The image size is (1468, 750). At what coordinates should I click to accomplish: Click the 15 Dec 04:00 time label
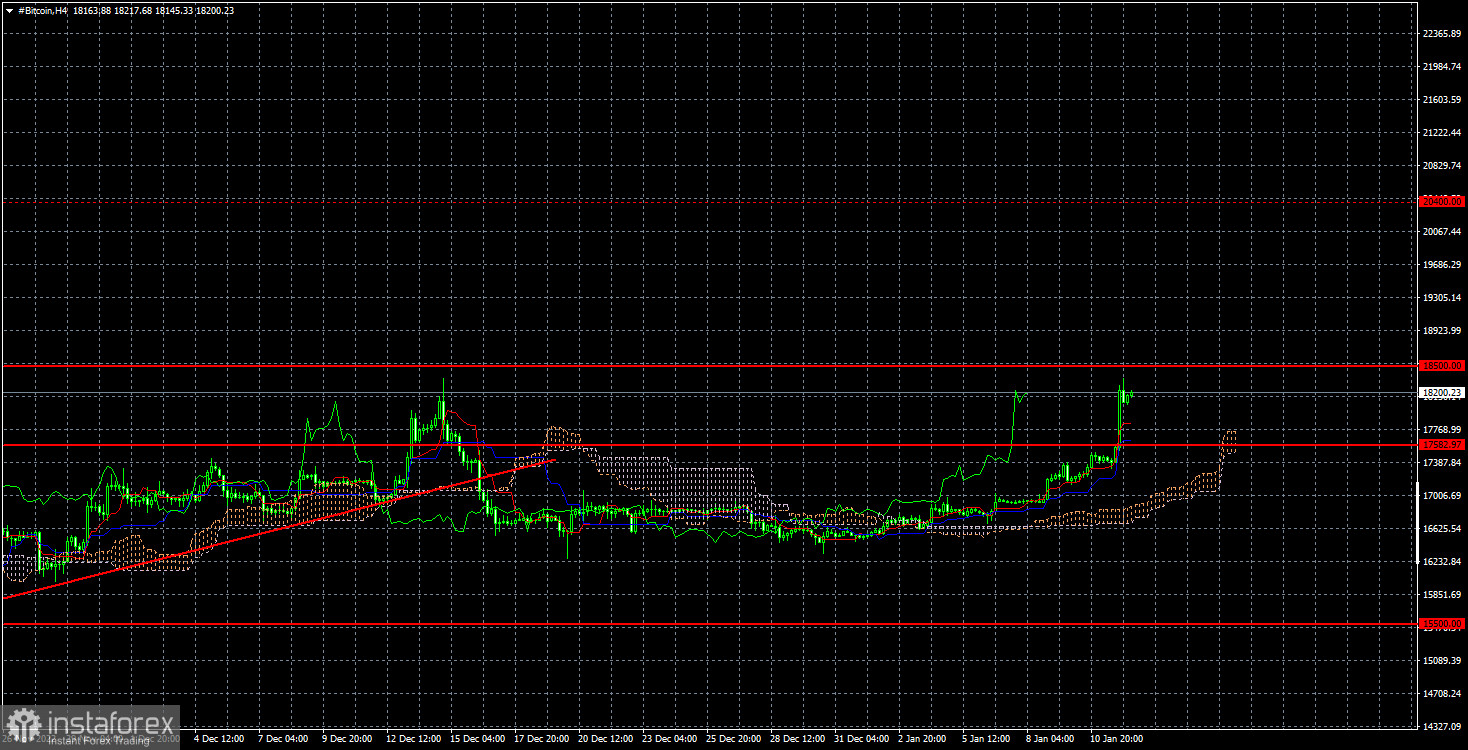[x=478, y=739]
